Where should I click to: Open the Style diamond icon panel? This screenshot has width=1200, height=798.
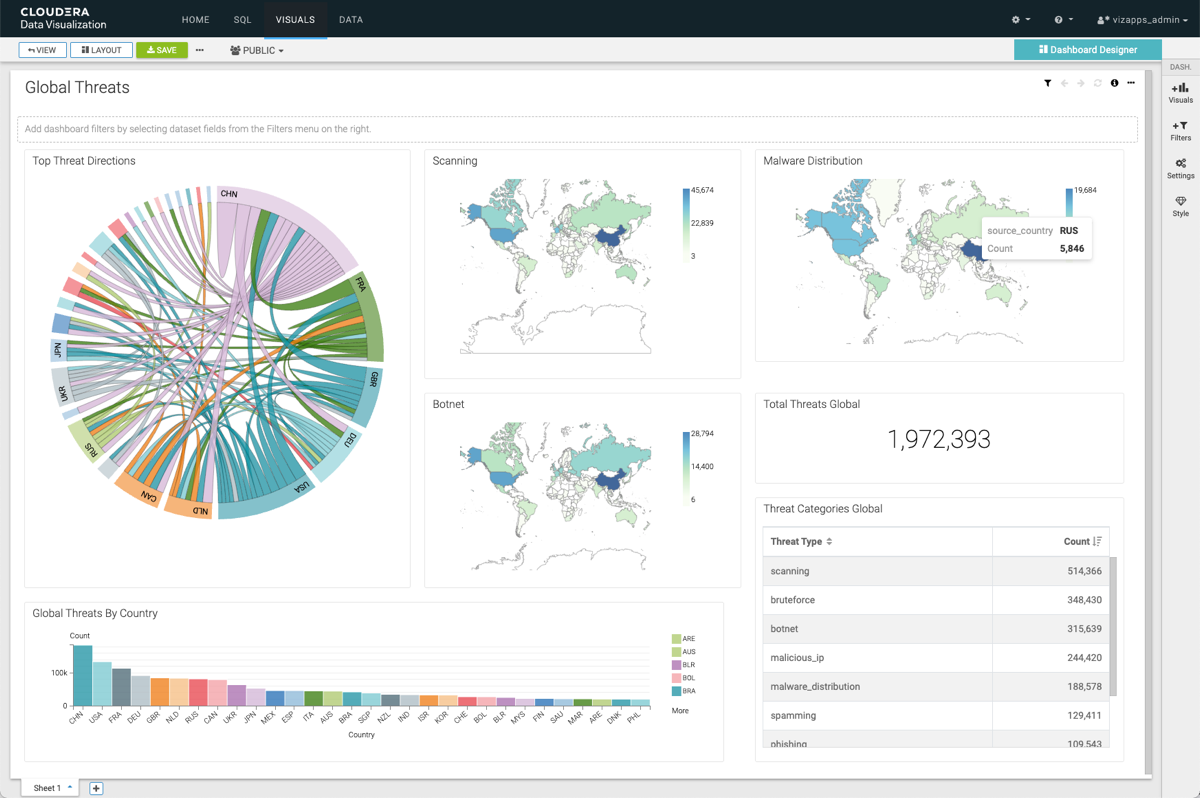(x=1180, y=206)
